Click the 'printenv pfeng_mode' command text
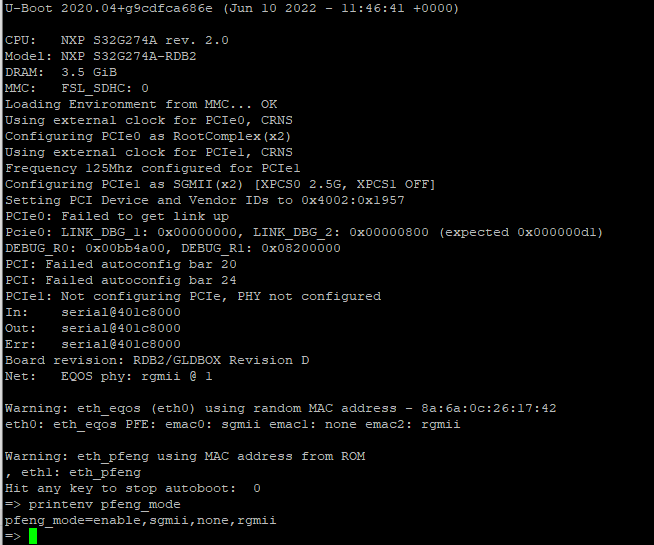Viewport: 654px width, 545px height. click(104, 504)
